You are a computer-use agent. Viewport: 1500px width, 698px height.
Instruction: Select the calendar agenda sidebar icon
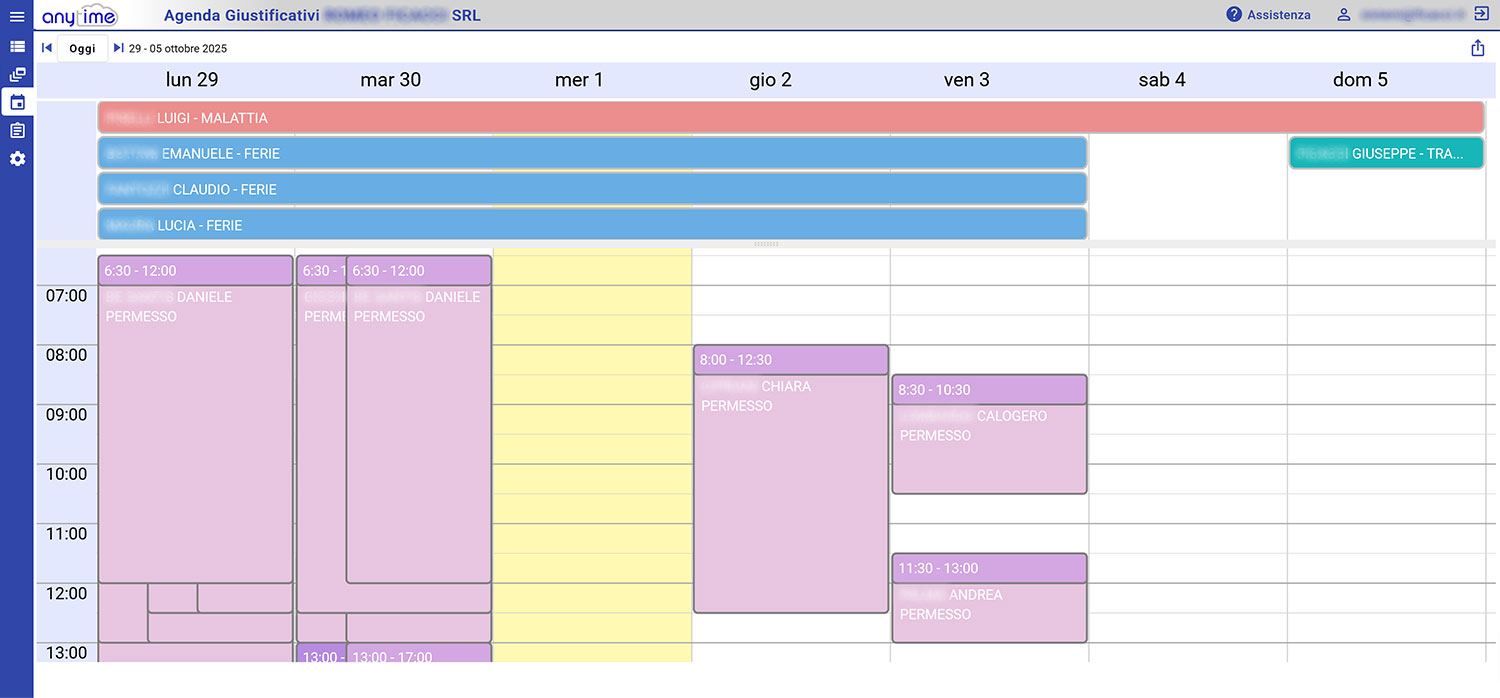[17, 102]
